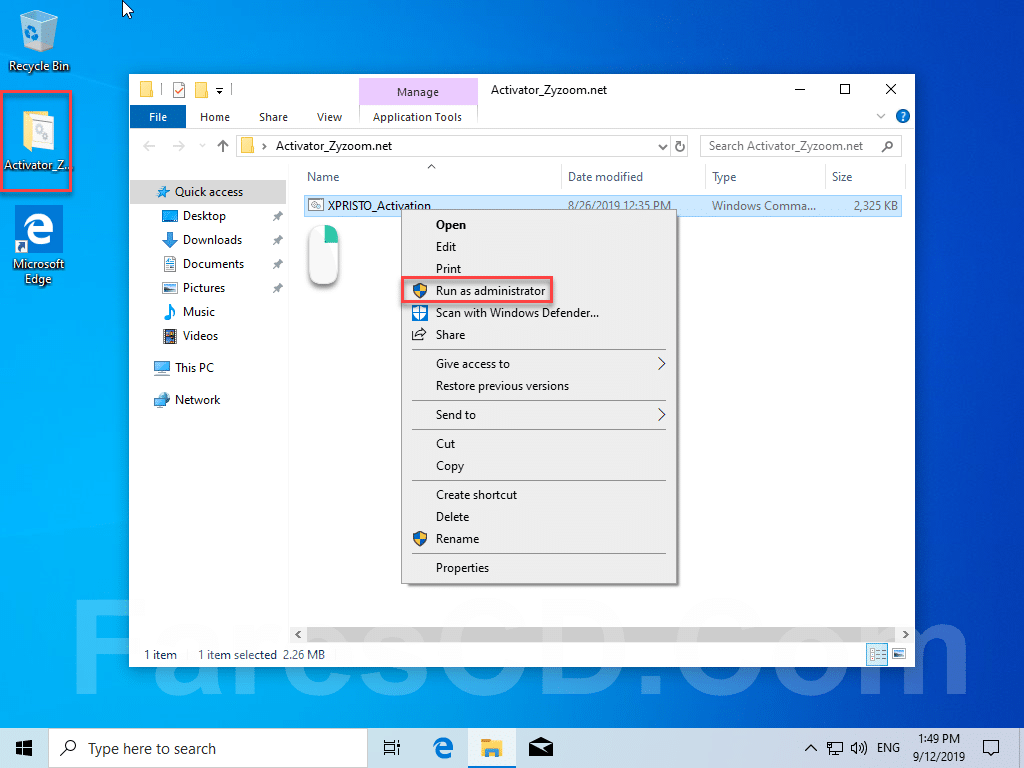The width and height of the screenshot is (1024, 768).
Task: Expand Send to submenu
Action: click(x=539, y=415)
